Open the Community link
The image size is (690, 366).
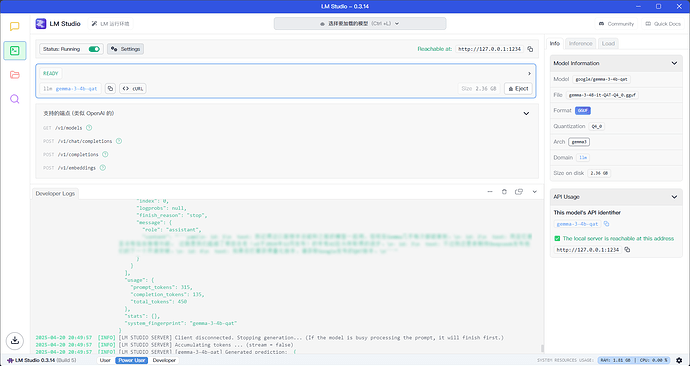(617, 24)
